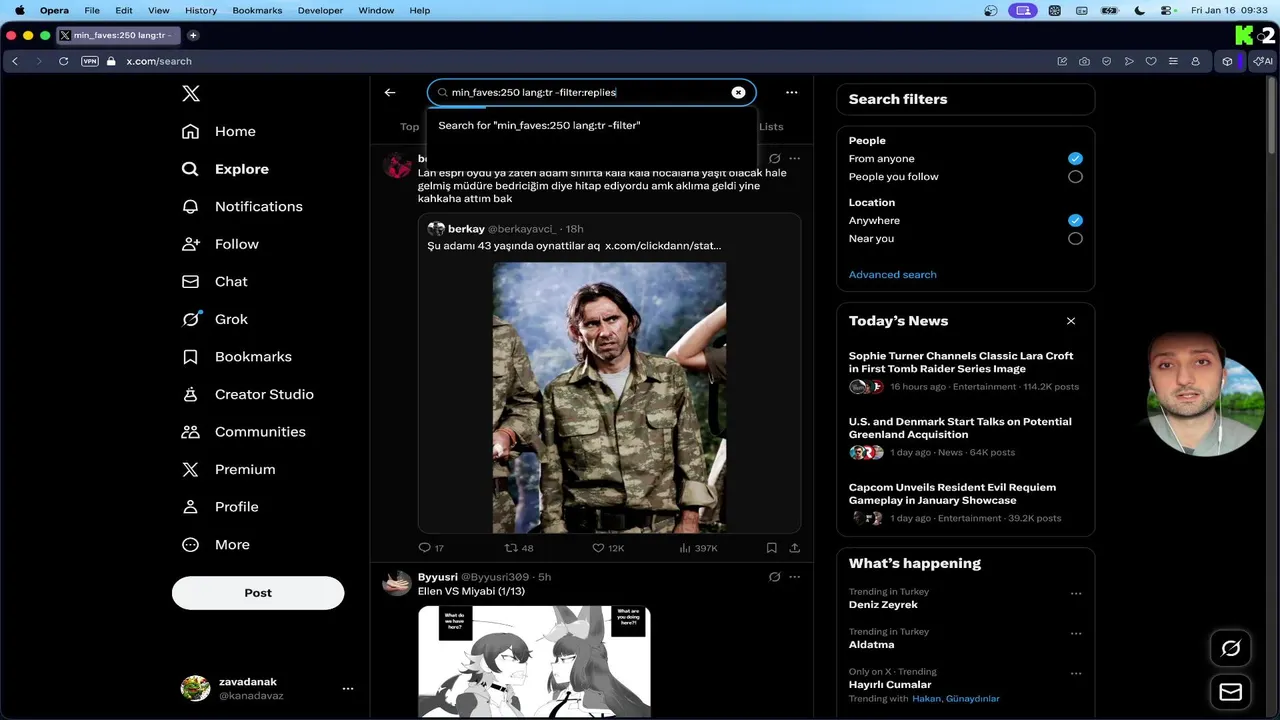Open Communities in the sidebar
The height and width of the screenshot is (720, 1280).
click(244, 431)
